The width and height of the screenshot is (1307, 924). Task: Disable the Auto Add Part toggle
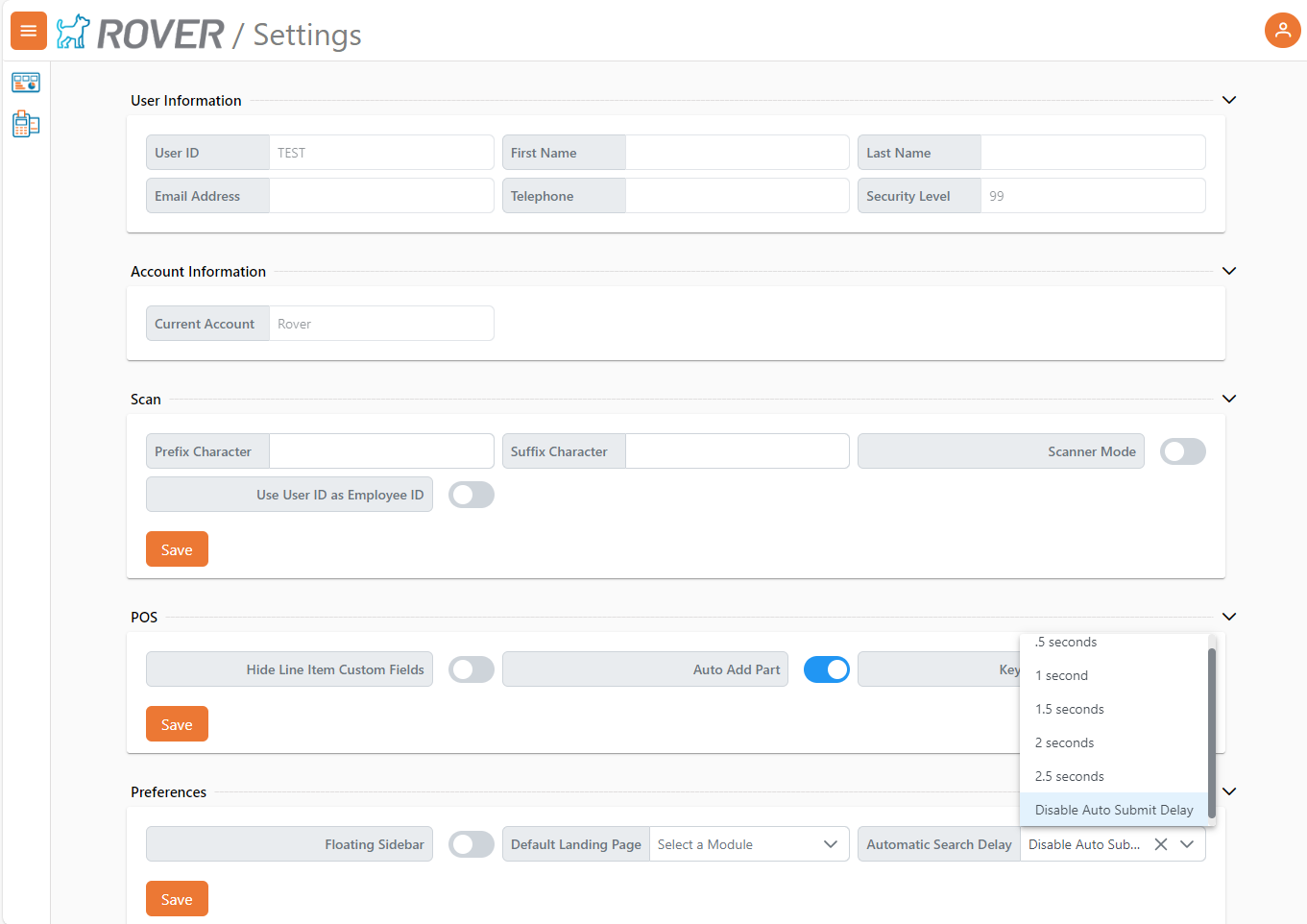[827, 669]
